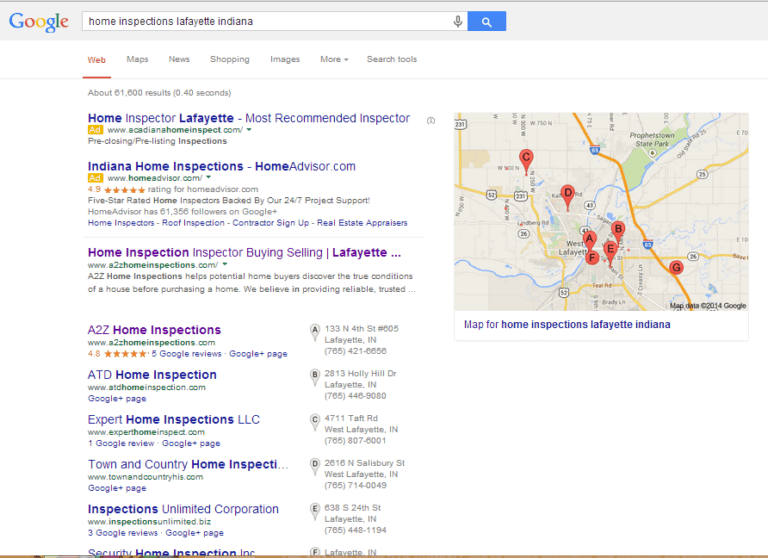Click the Roof Inspection sitelink
The width and height of the screenshot is (768, 558).
193,223
